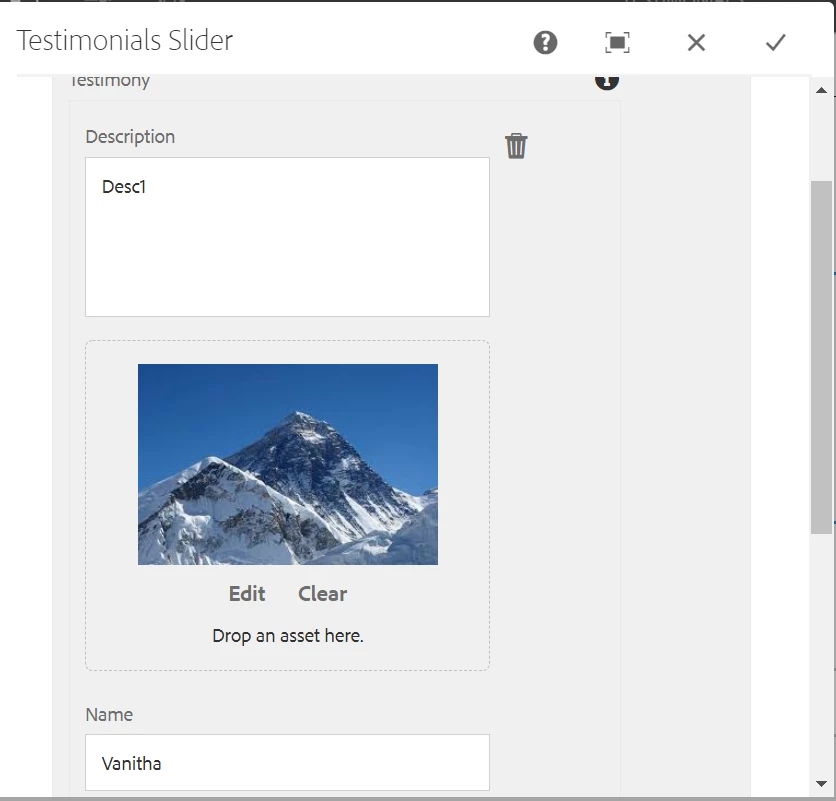Toggle fullscreen mode for the dialog
This screenshot has height=801, width=836.
click(x=617, y=42)
